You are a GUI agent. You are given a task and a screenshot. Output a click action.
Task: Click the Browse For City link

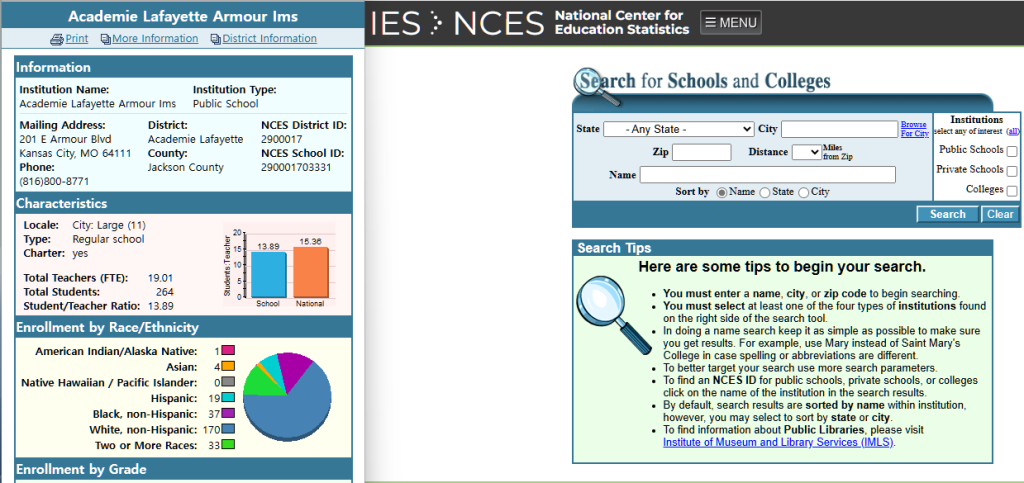[x=914, y=129]
